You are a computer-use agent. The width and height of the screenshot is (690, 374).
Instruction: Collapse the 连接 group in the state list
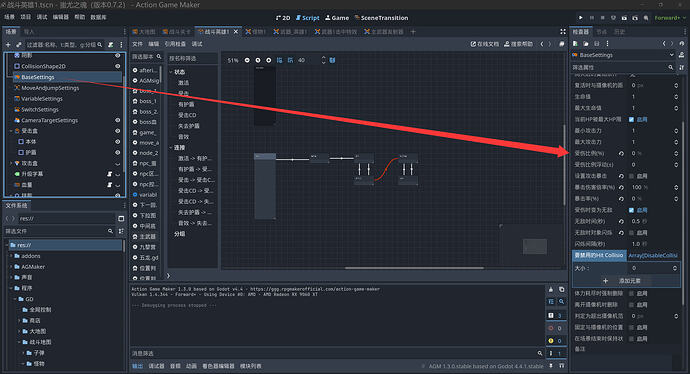171,147
